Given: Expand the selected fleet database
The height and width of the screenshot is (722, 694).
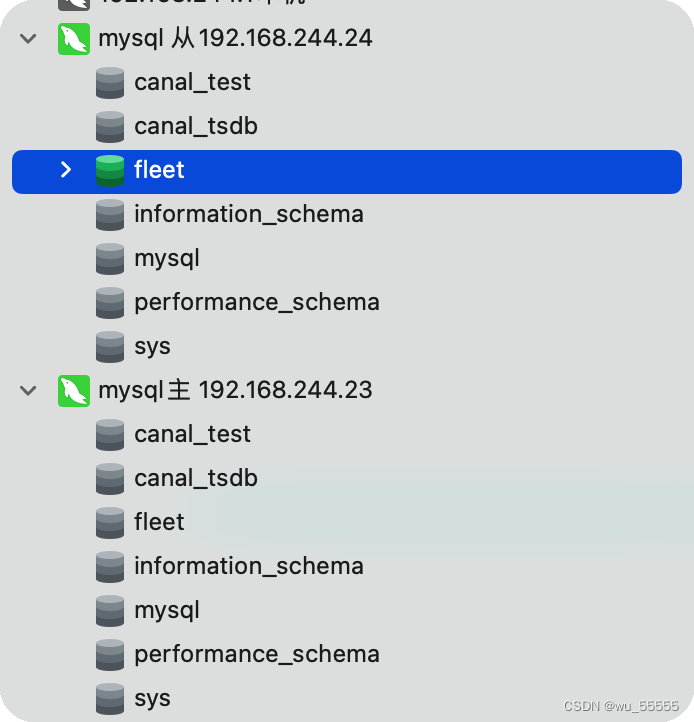Looking at the screenshot, I should 66,170.
